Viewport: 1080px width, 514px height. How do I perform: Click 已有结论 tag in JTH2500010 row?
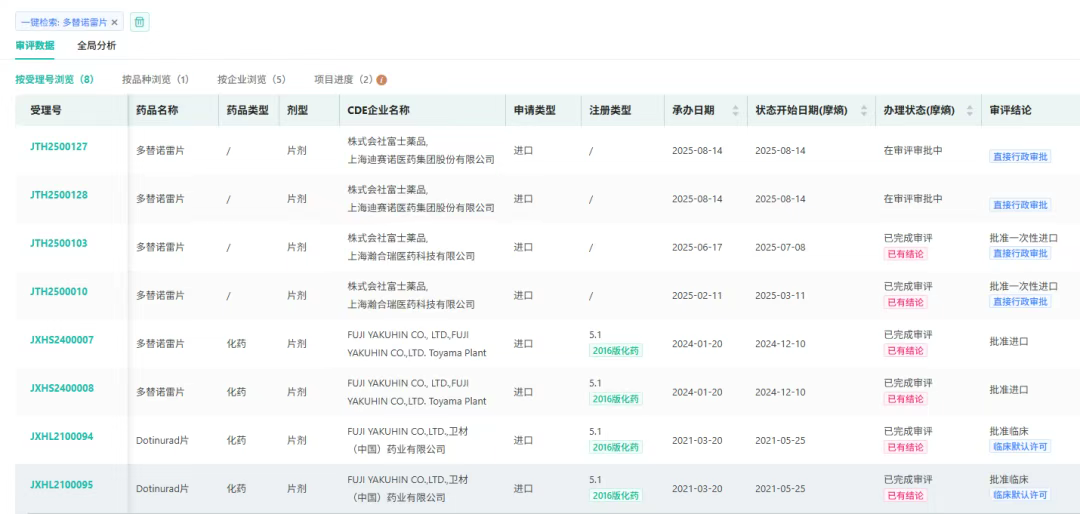click(905, 302)
